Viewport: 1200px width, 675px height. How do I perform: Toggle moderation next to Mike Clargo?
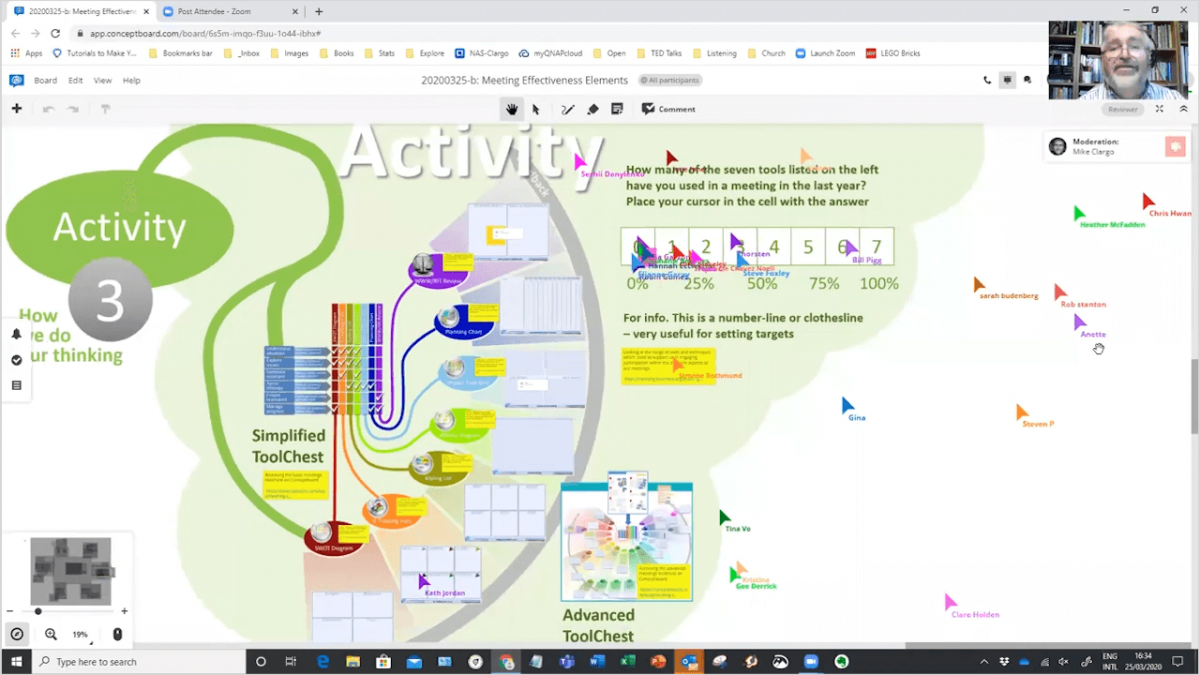pyautogui.click(x=1175, y=147)
